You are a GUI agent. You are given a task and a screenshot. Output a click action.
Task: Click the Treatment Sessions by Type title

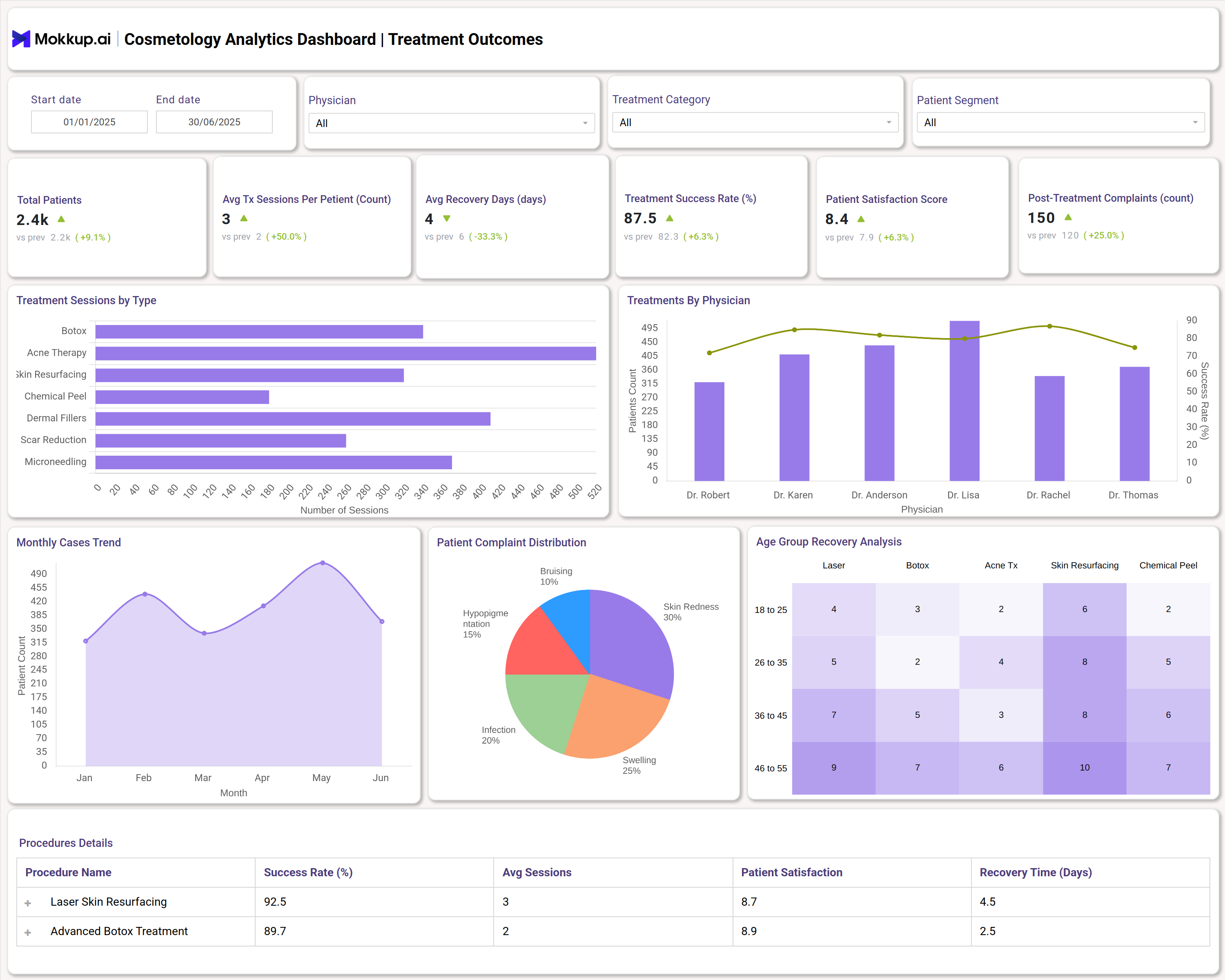87,301
